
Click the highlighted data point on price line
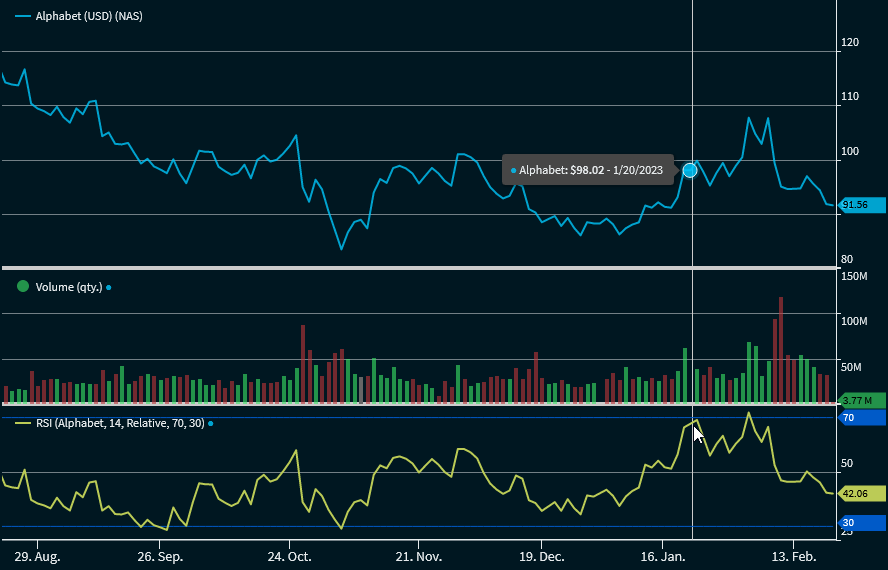pos(690,170)
